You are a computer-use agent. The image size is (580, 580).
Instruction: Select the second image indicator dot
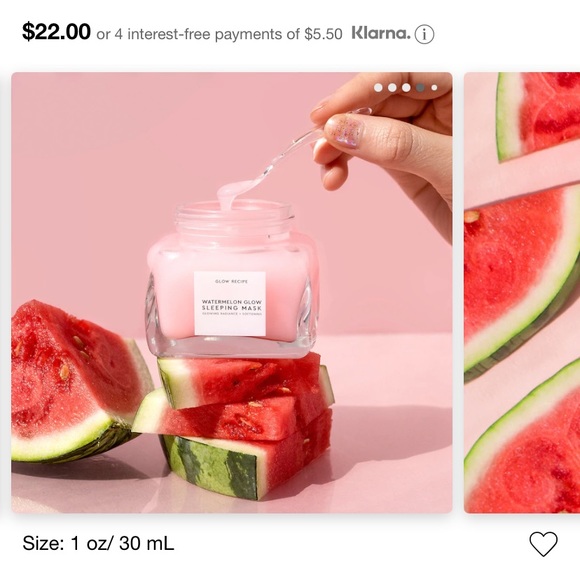392,88
